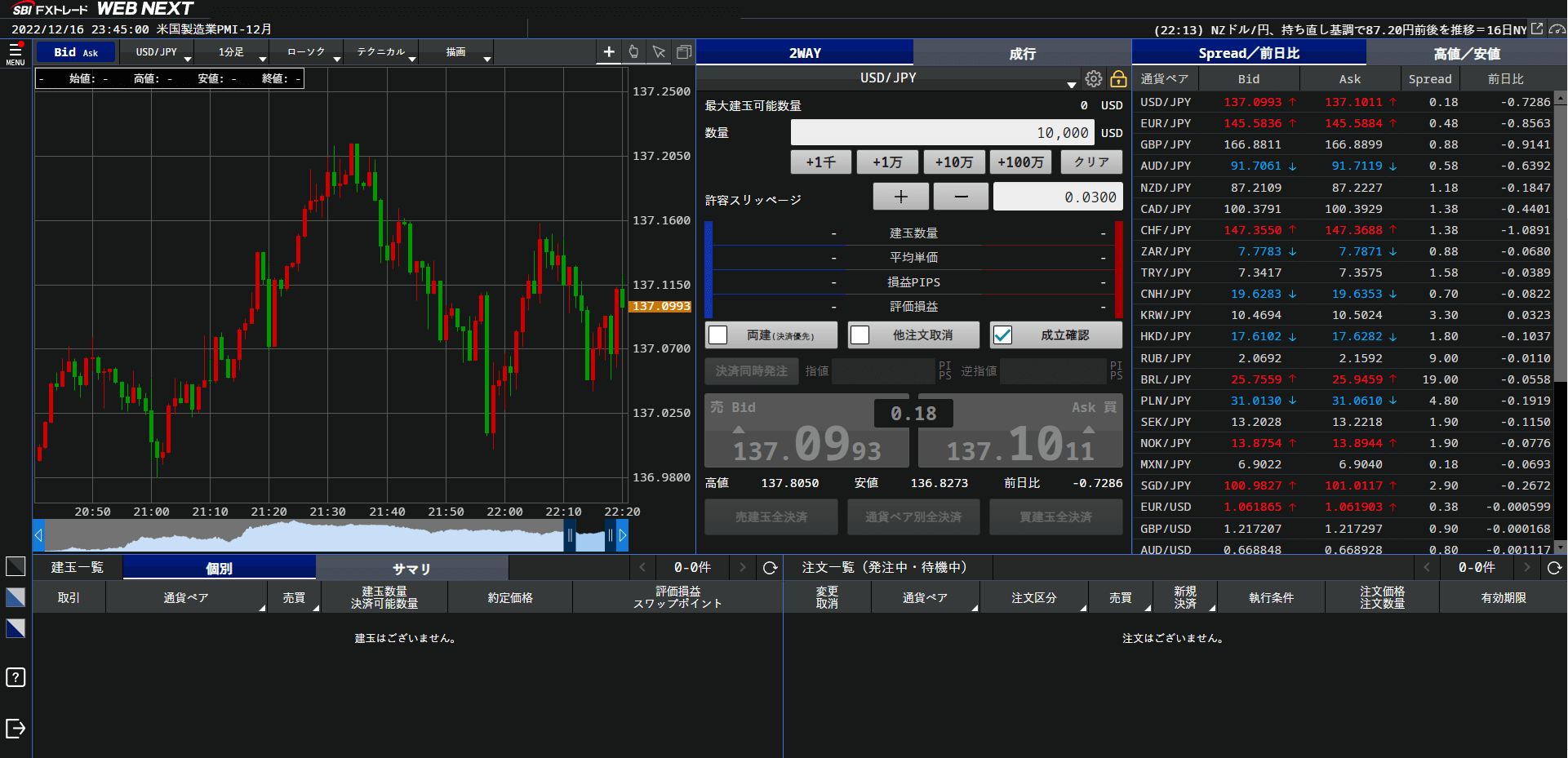
Task: Go to next page of order list
Action: click(x=1527, y=567)
